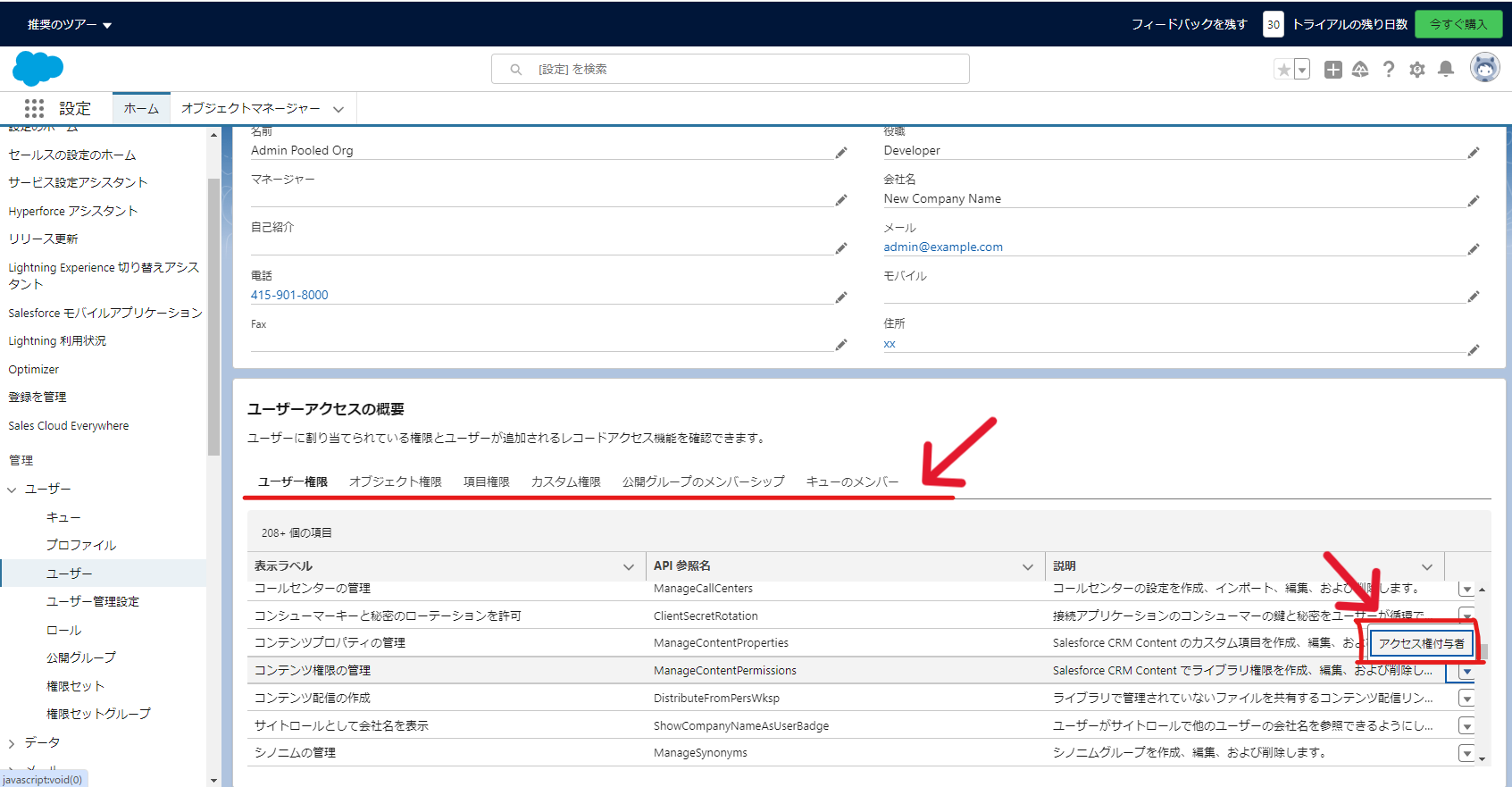Collapse the ユーザー tree section
The image size is (1512, 787).
coord(12,490)
